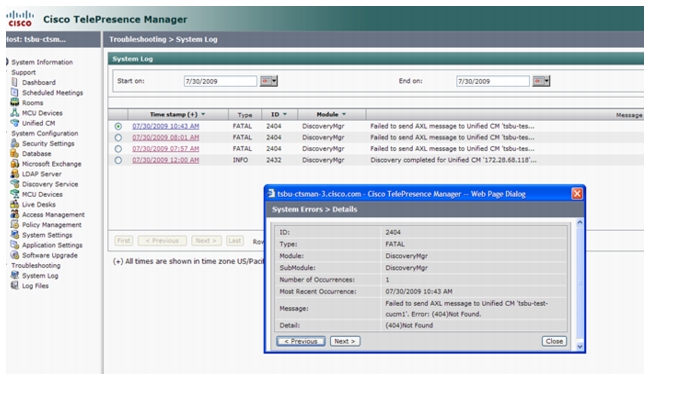
Task: Click the Security Settings icon
Action: [15, 143]
